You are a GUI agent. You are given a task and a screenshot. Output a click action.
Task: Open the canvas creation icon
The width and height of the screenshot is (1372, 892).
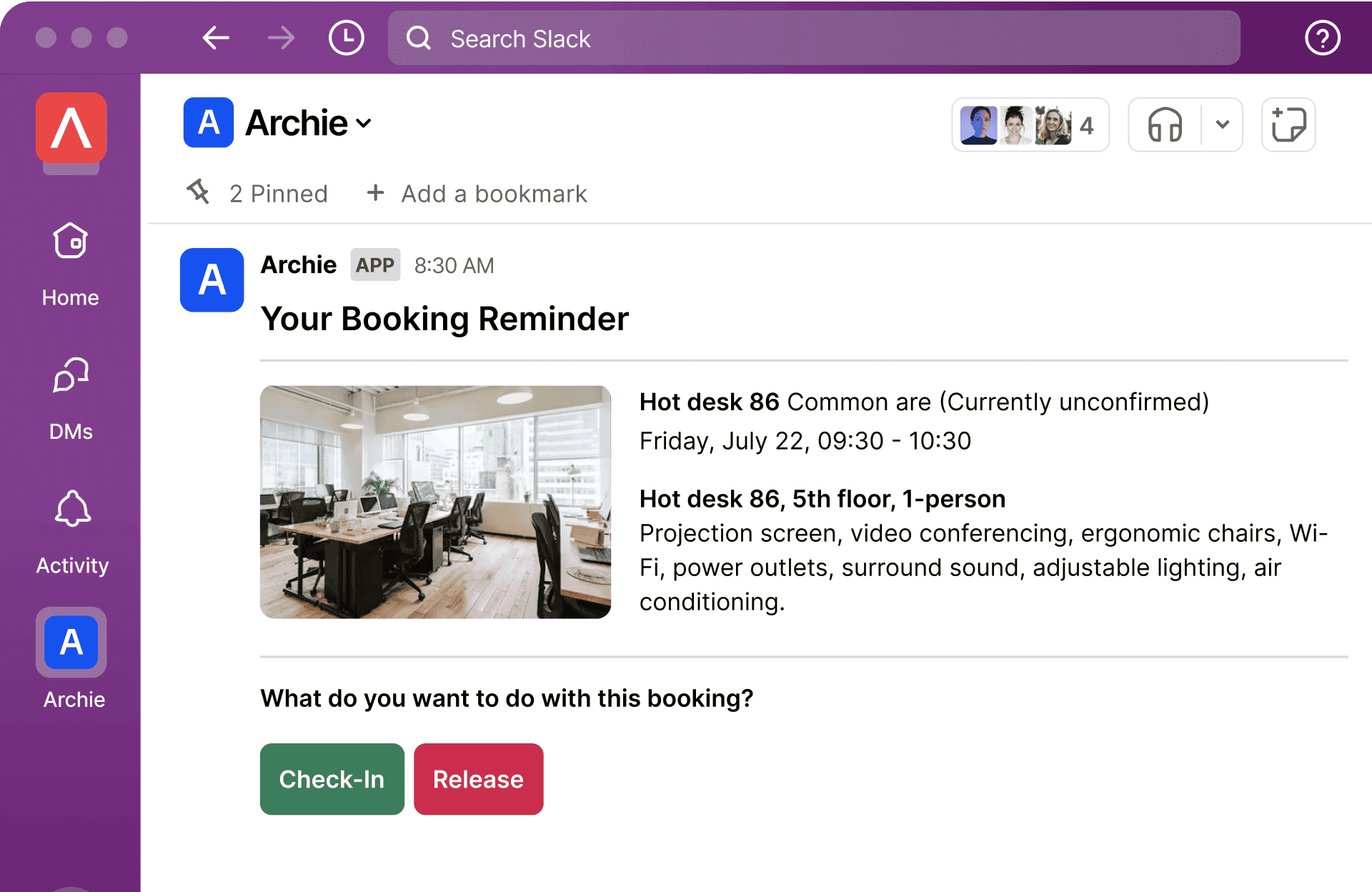point(1288,125)
